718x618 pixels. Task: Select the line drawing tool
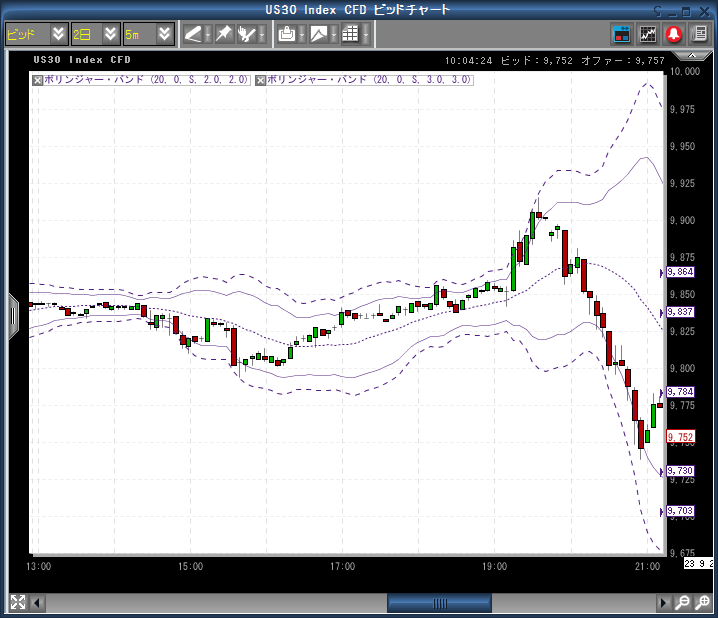(x=192, y=34)
